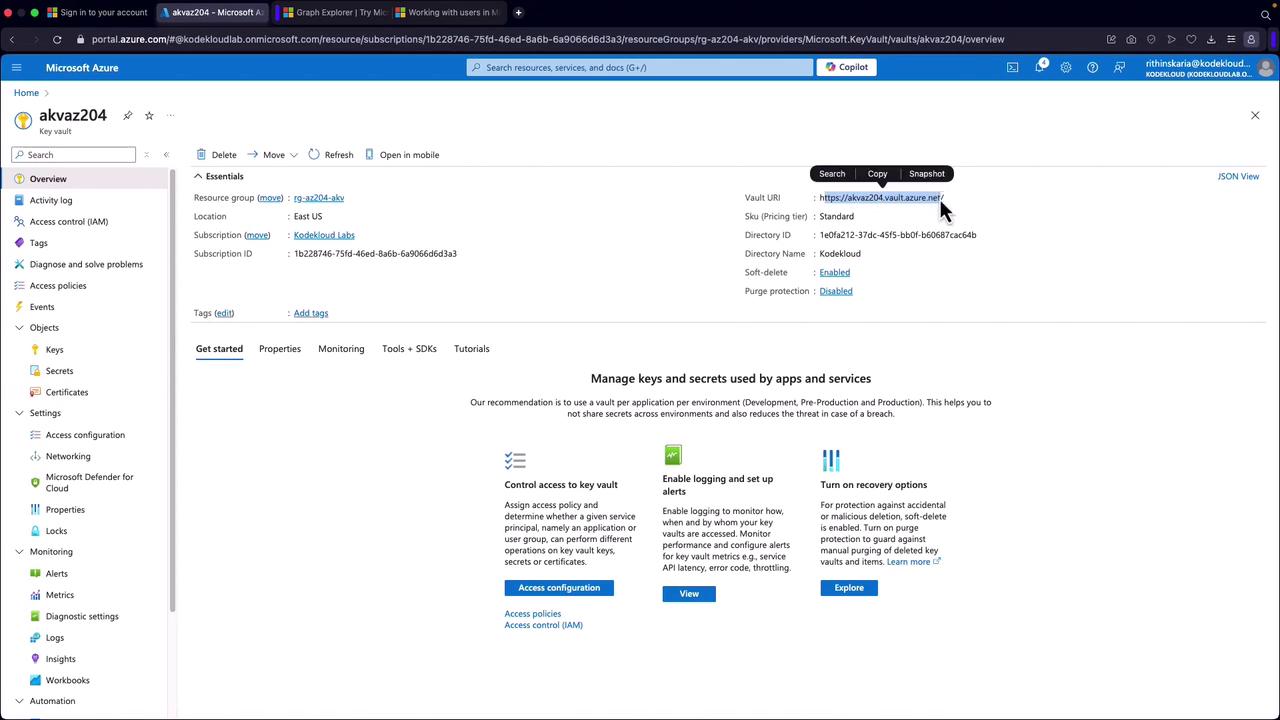Open Cloud Shell from the top bar
Viewport: 1280px width, 720px height.
pyautogui.click(x=1013, y=67)
